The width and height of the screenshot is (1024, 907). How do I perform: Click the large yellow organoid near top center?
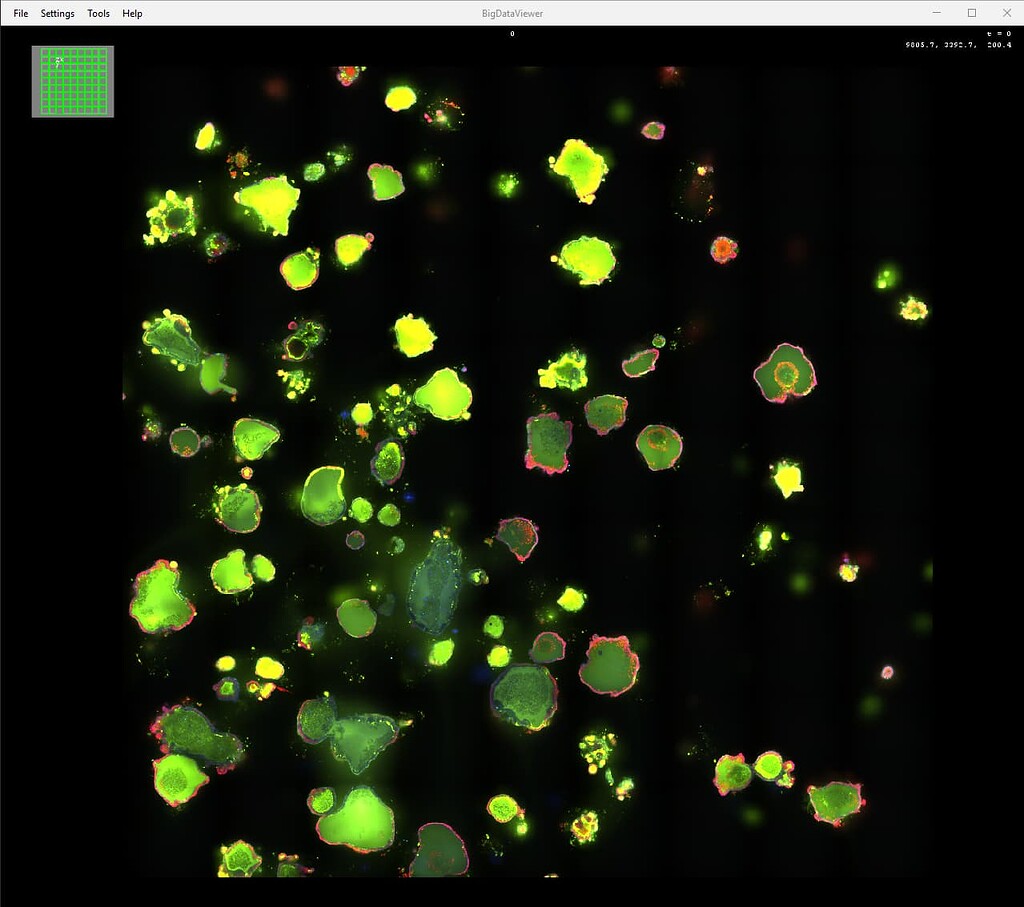[x=580, y=170]
